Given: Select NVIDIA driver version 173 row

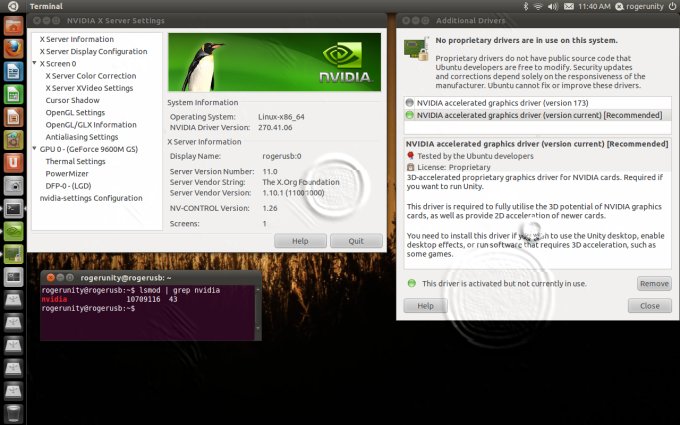Looking at the screenshot, I should [537, 103].
